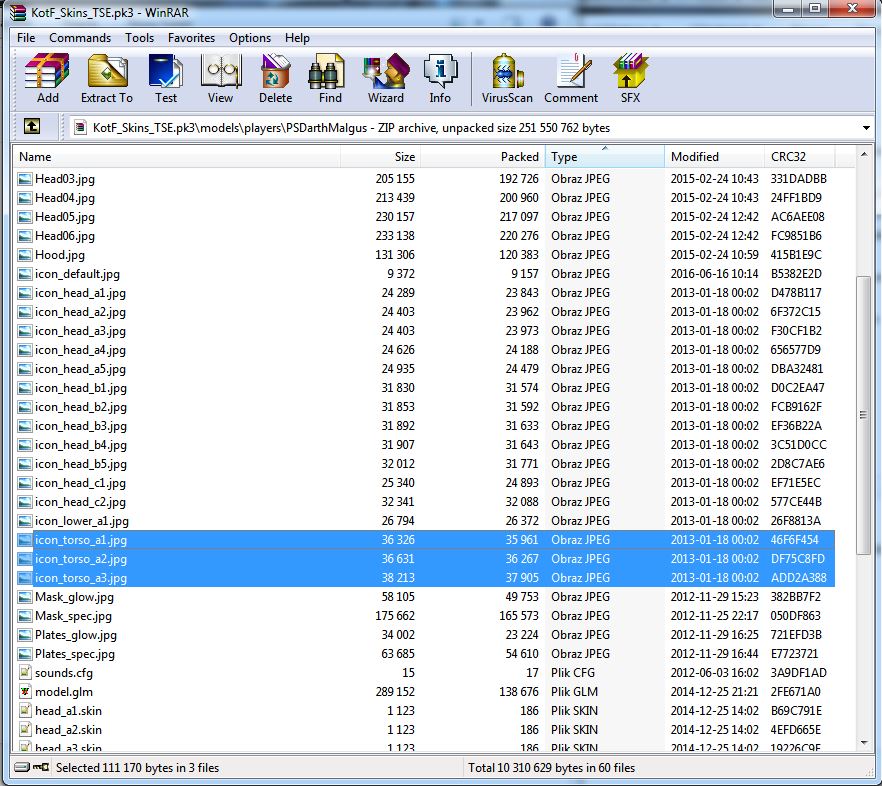The image size is (882, 786).
Task: Sort files by Name column header
Action: coord(177,156)
